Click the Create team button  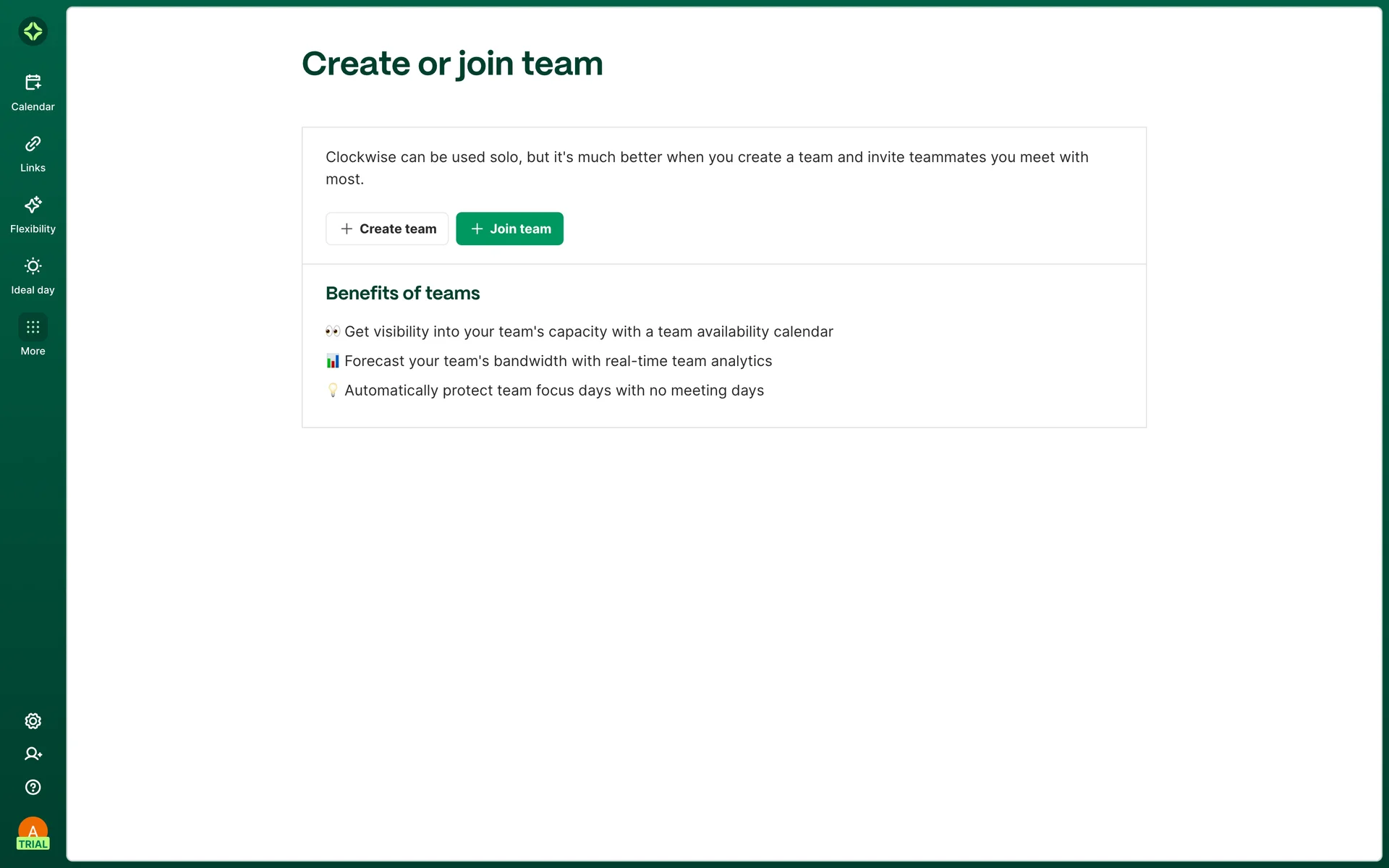tap(387, 229)
